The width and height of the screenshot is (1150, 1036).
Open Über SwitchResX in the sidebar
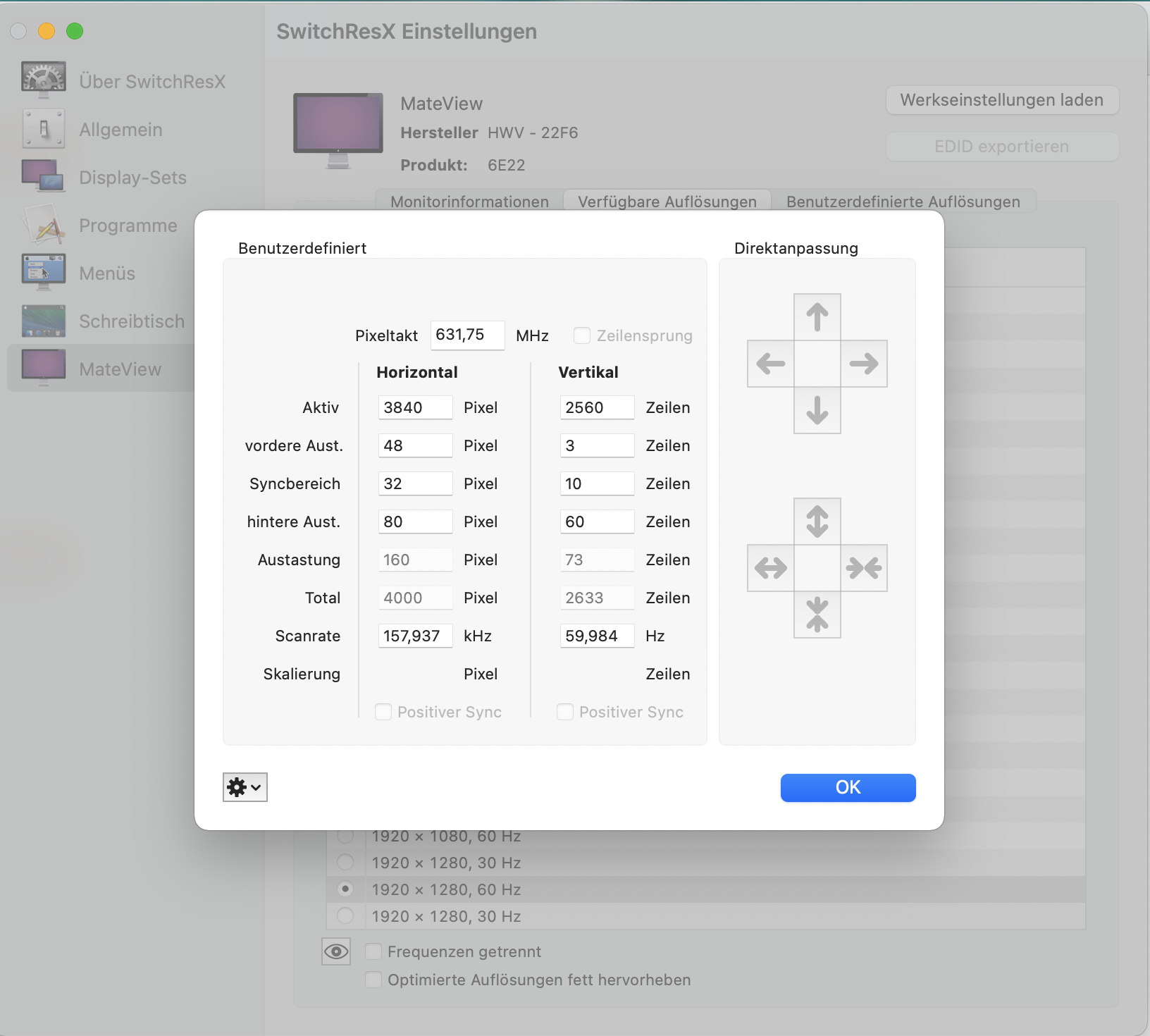tap(124, 82)
